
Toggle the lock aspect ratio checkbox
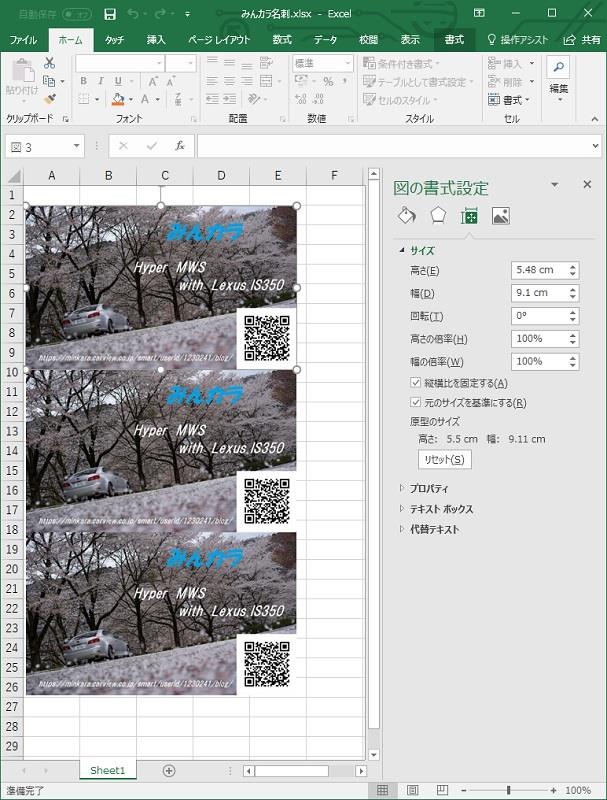(x=415, y=383)
